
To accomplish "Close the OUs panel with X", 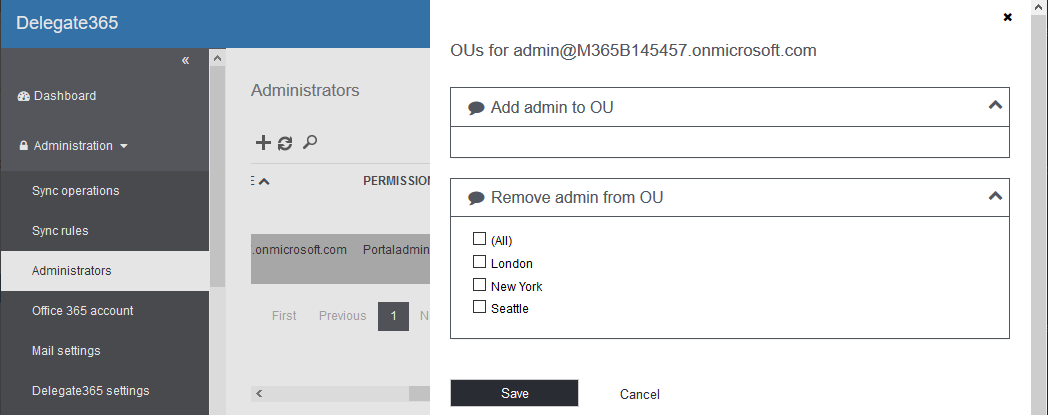I will (1007, 17).
